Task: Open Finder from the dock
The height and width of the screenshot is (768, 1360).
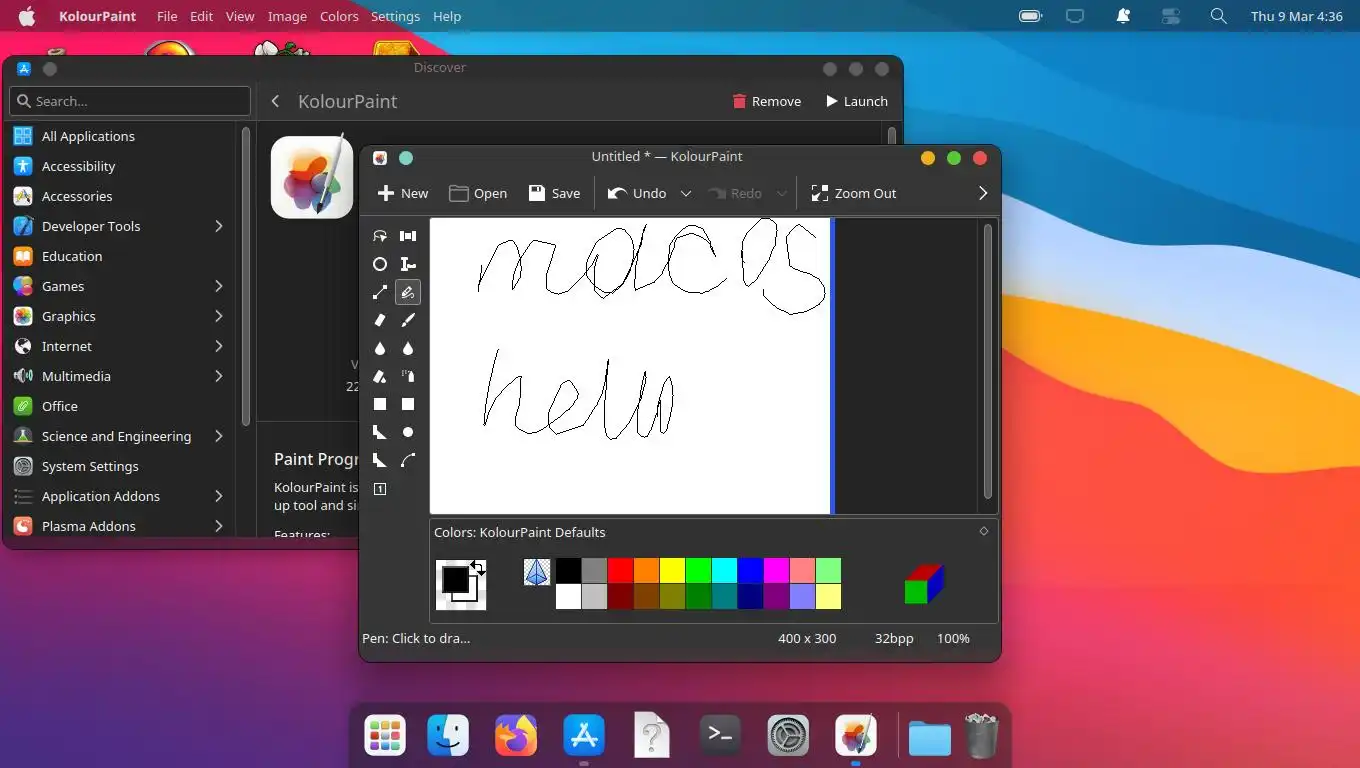Action: click(448, 737)
